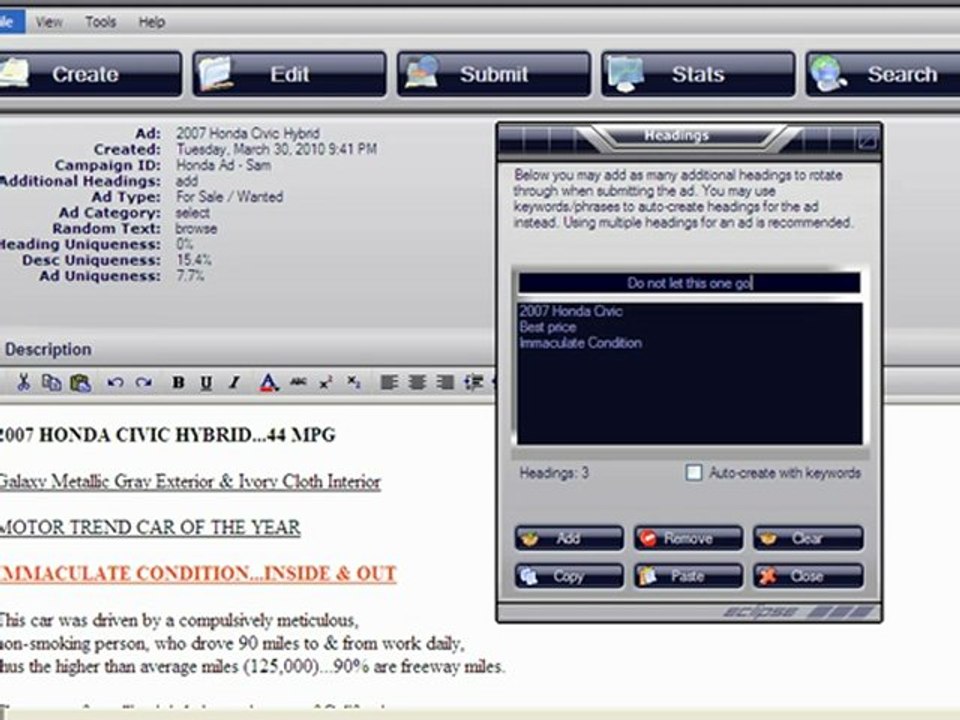Click the Cut scissors icon
The width and height of the screenshot is (960, 720).
(x=23, y=383)
